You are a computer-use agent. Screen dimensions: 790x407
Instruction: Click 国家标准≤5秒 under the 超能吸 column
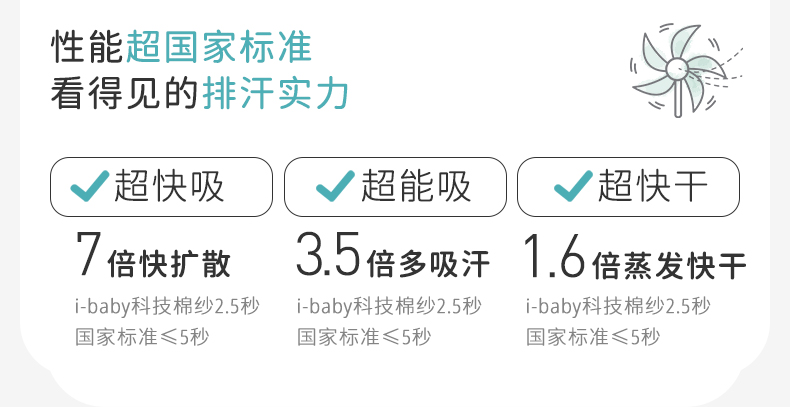[363, 337]
